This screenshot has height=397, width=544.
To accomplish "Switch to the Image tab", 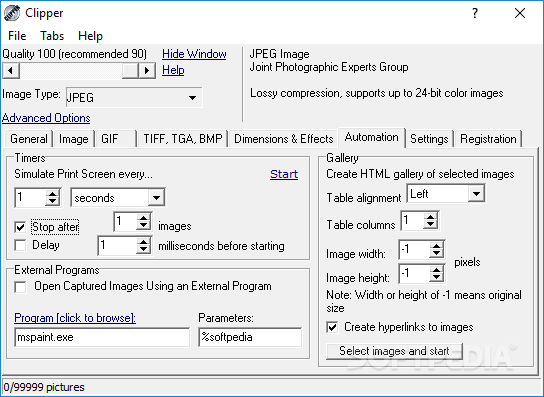I will click(x=74, y=139).
